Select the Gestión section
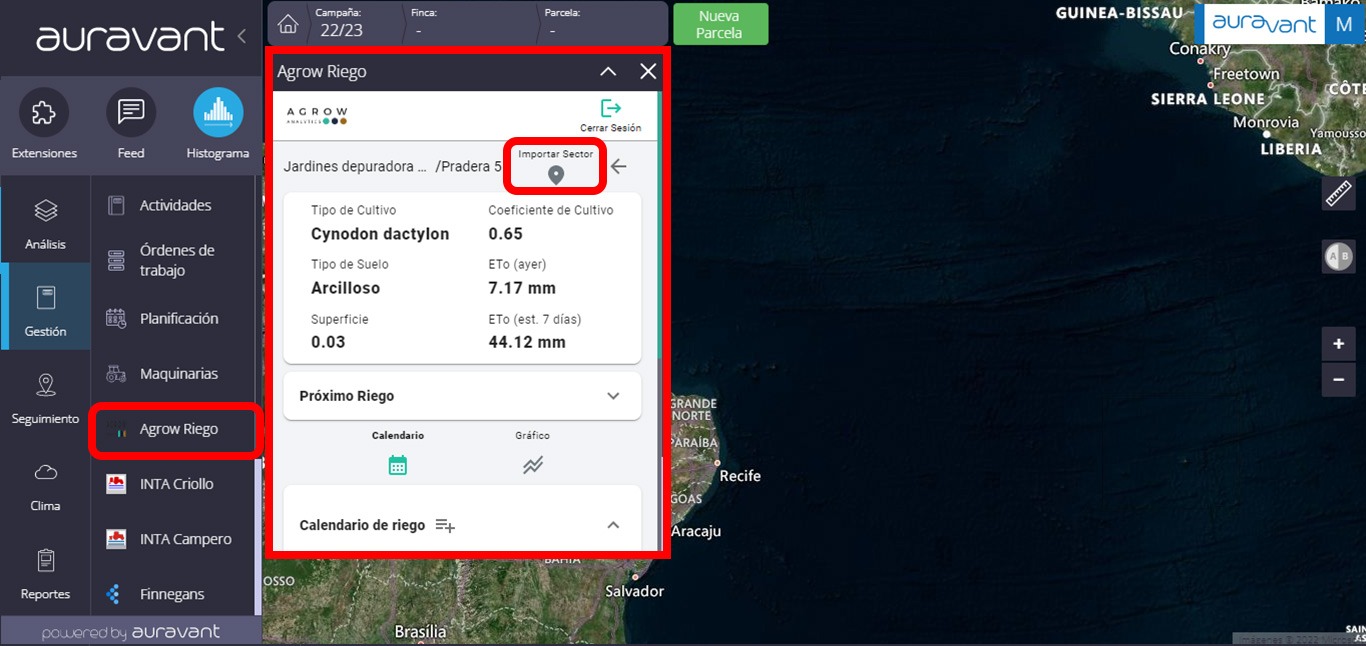Viewport: 1366px width, 646px height. click(45, 307)
